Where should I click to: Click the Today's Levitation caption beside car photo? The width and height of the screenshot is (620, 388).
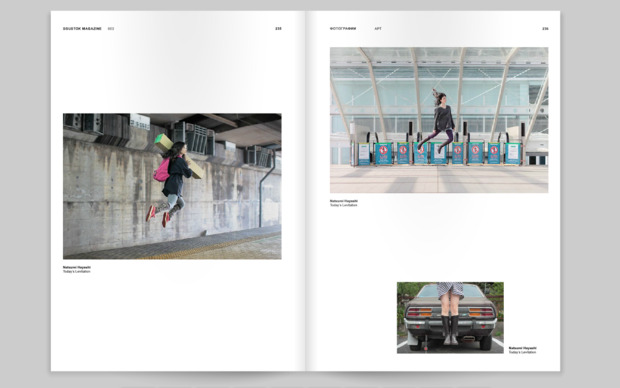(522, 352)
